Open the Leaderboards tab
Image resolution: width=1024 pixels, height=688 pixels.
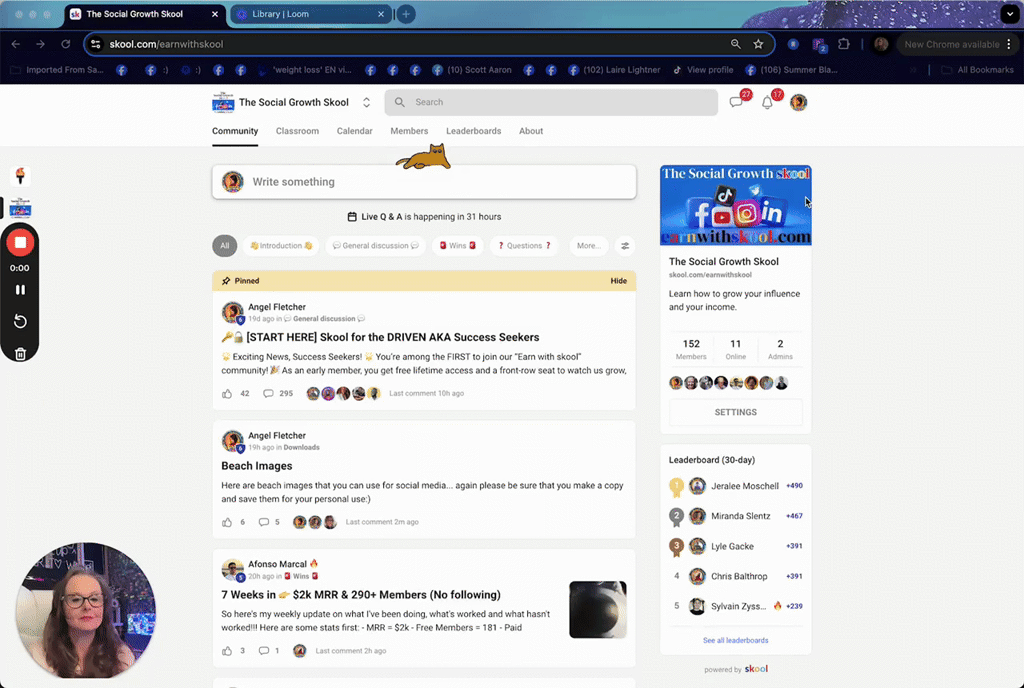(x=473, y=131)
